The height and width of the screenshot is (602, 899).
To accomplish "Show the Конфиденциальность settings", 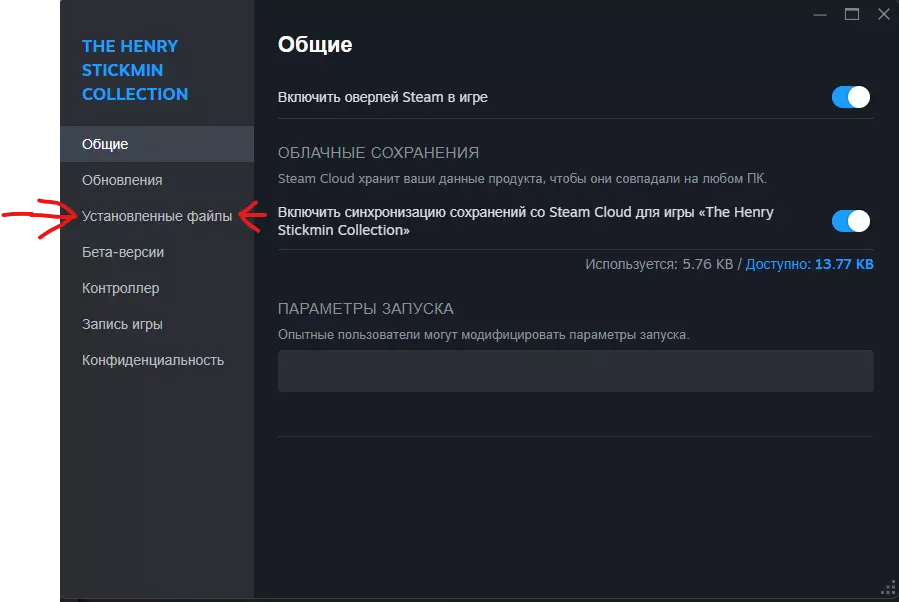I will (153, 360).
